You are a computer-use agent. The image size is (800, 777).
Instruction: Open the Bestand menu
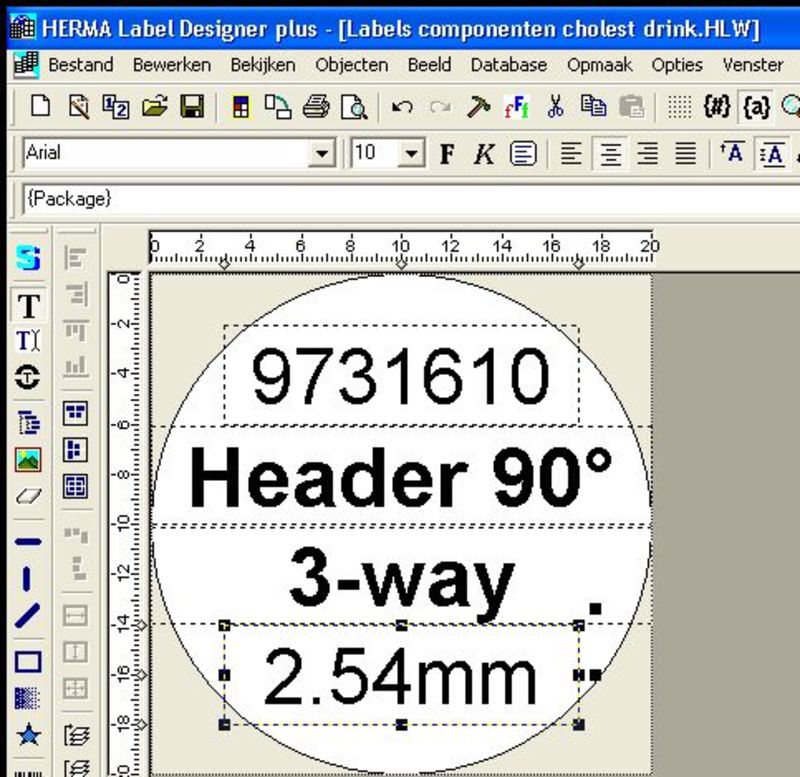[x=80, y=65]
